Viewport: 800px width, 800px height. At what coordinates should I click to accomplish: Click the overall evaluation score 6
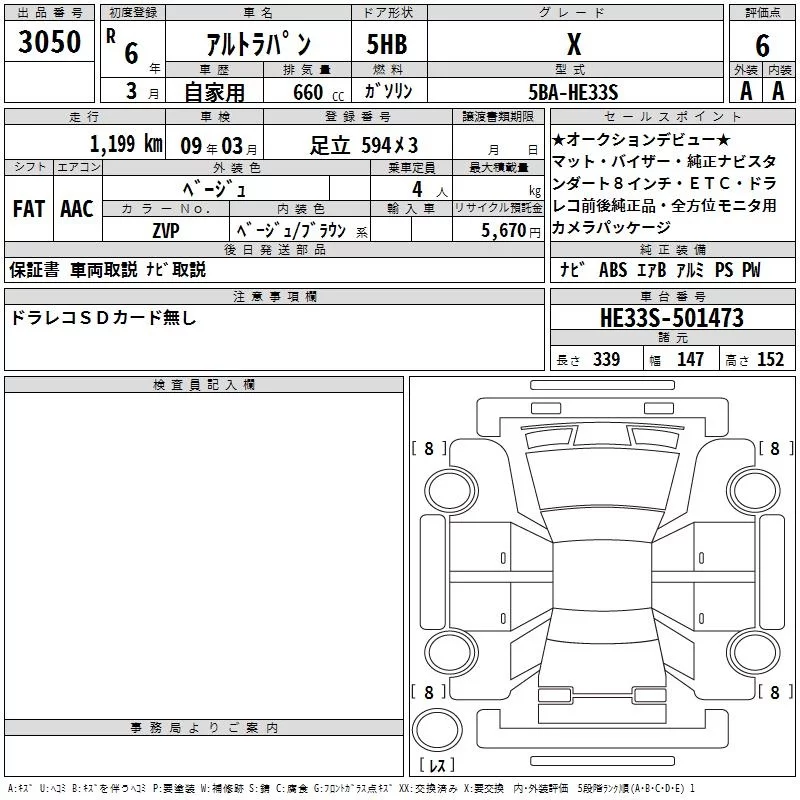[x=762, y=45]
